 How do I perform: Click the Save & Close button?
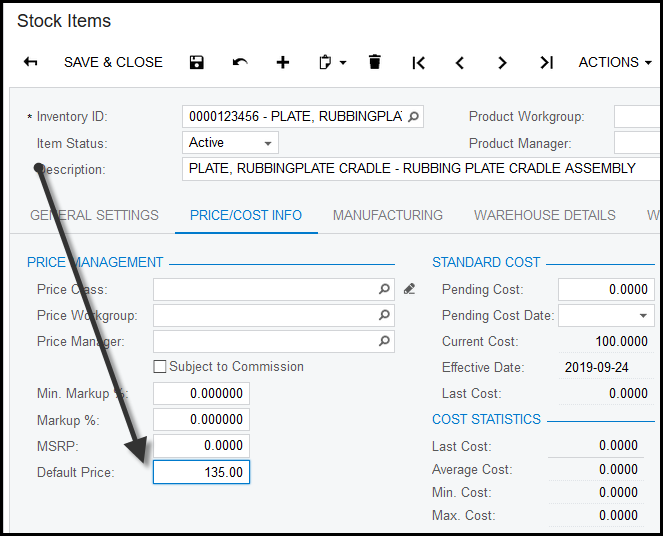point(113,62)
